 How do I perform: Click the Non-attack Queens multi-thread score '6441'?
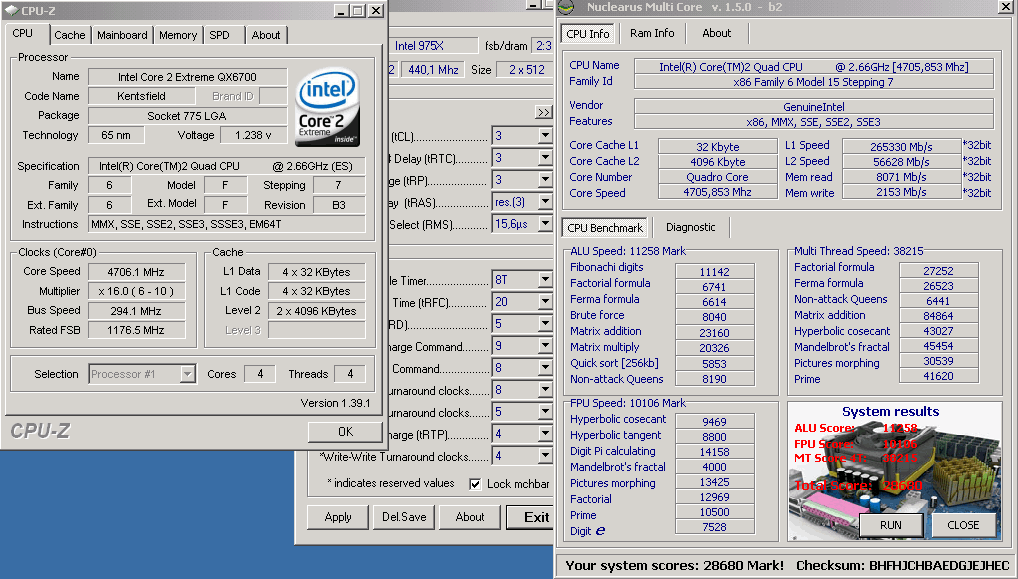pos(938,301)
